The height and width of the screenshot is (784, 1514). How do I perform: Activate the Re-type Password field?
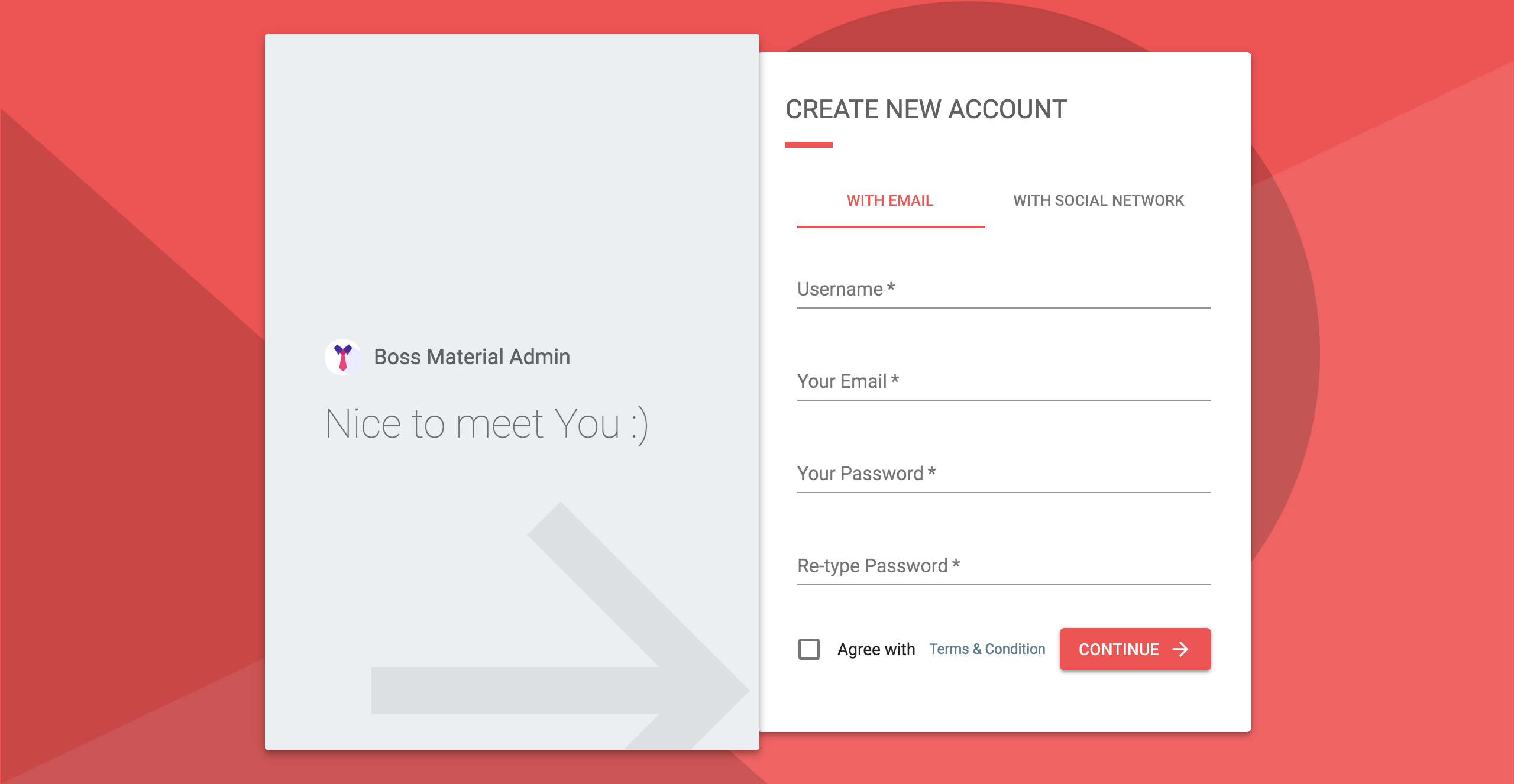point(1004,566)
